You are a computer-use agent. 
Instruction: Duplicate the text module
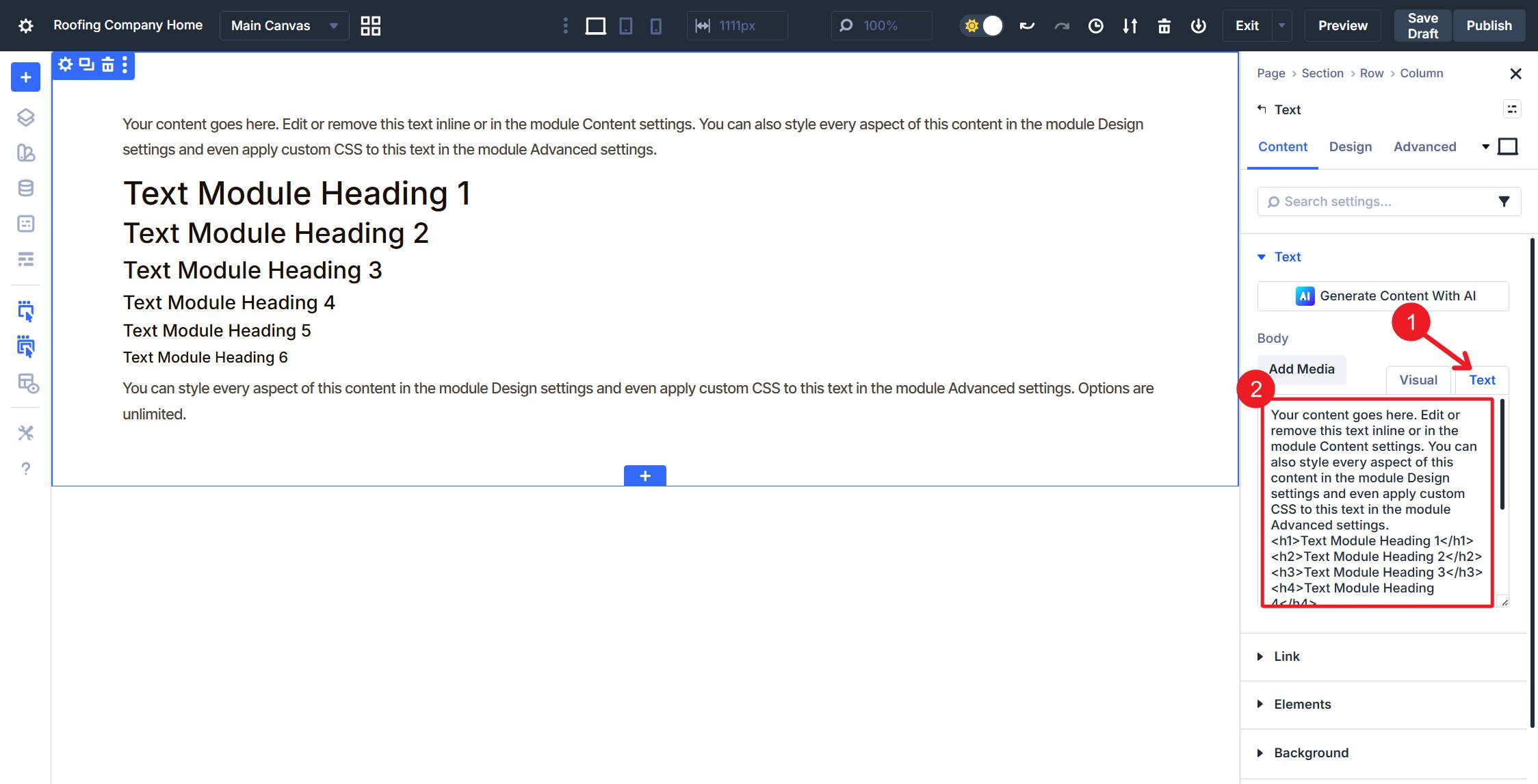pos(86,65)
